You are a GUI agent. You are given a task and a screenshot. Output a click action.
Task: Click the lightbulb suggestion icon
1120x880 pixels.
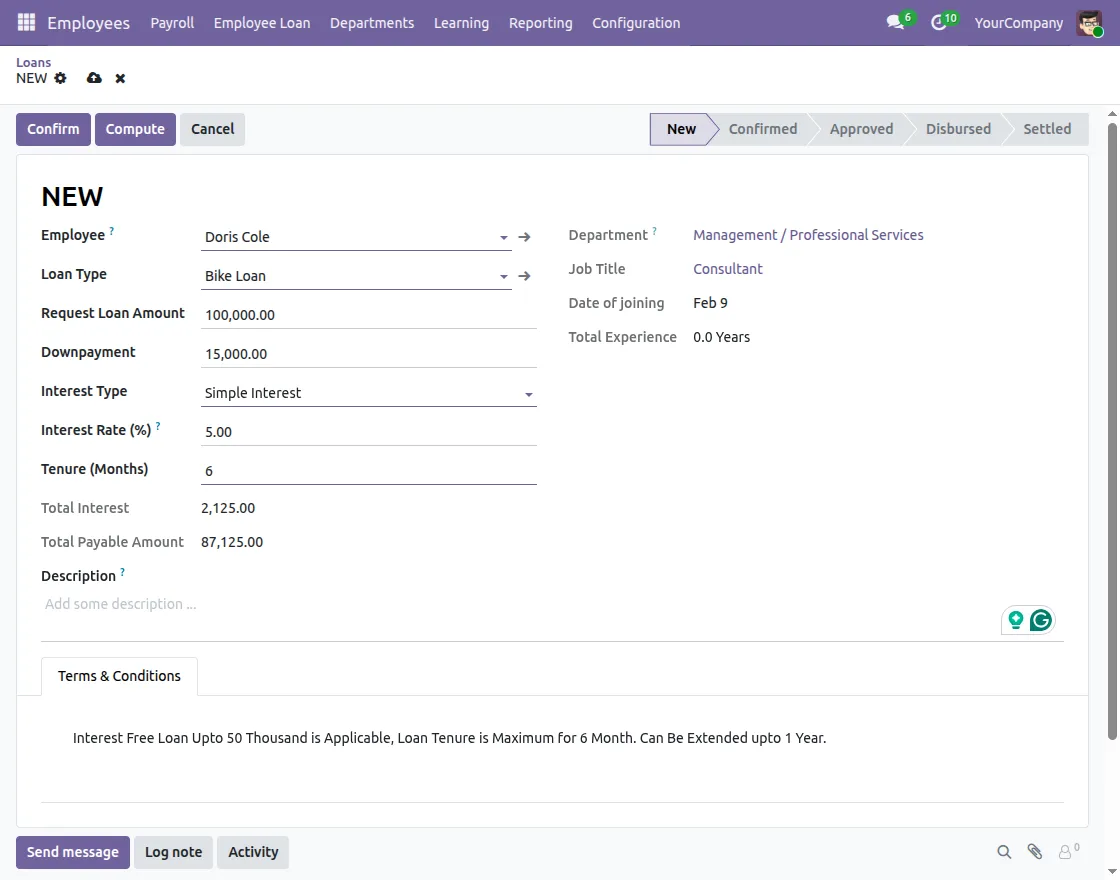click(1015, 620)
